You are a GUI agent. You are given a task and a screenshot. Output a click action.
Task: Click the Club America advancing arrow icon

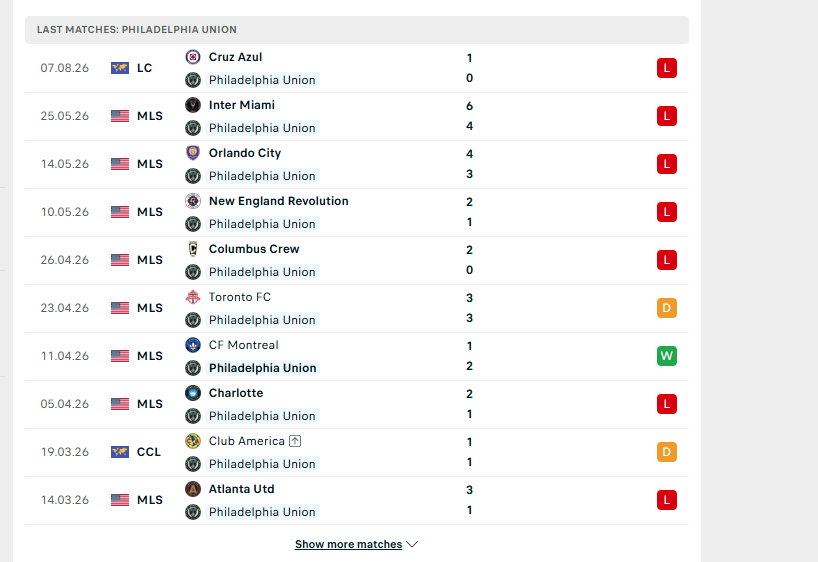[x=295, y=441]
